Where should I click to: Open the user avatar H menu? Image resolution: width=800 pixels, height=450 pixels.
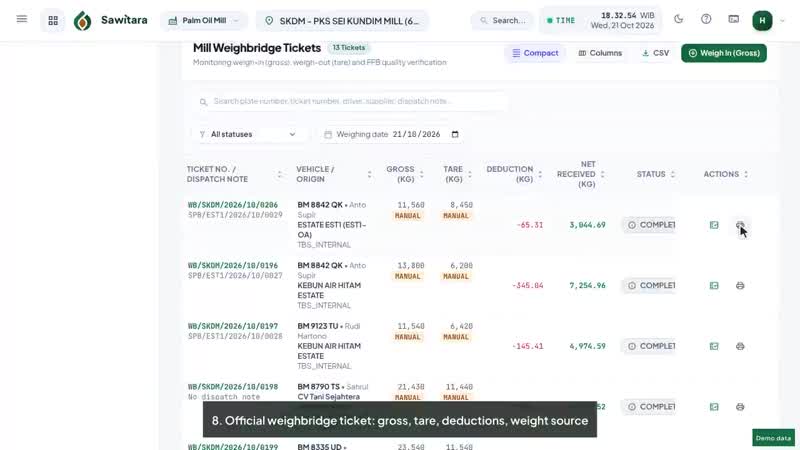pyautogui.click(x=762, y=20)
